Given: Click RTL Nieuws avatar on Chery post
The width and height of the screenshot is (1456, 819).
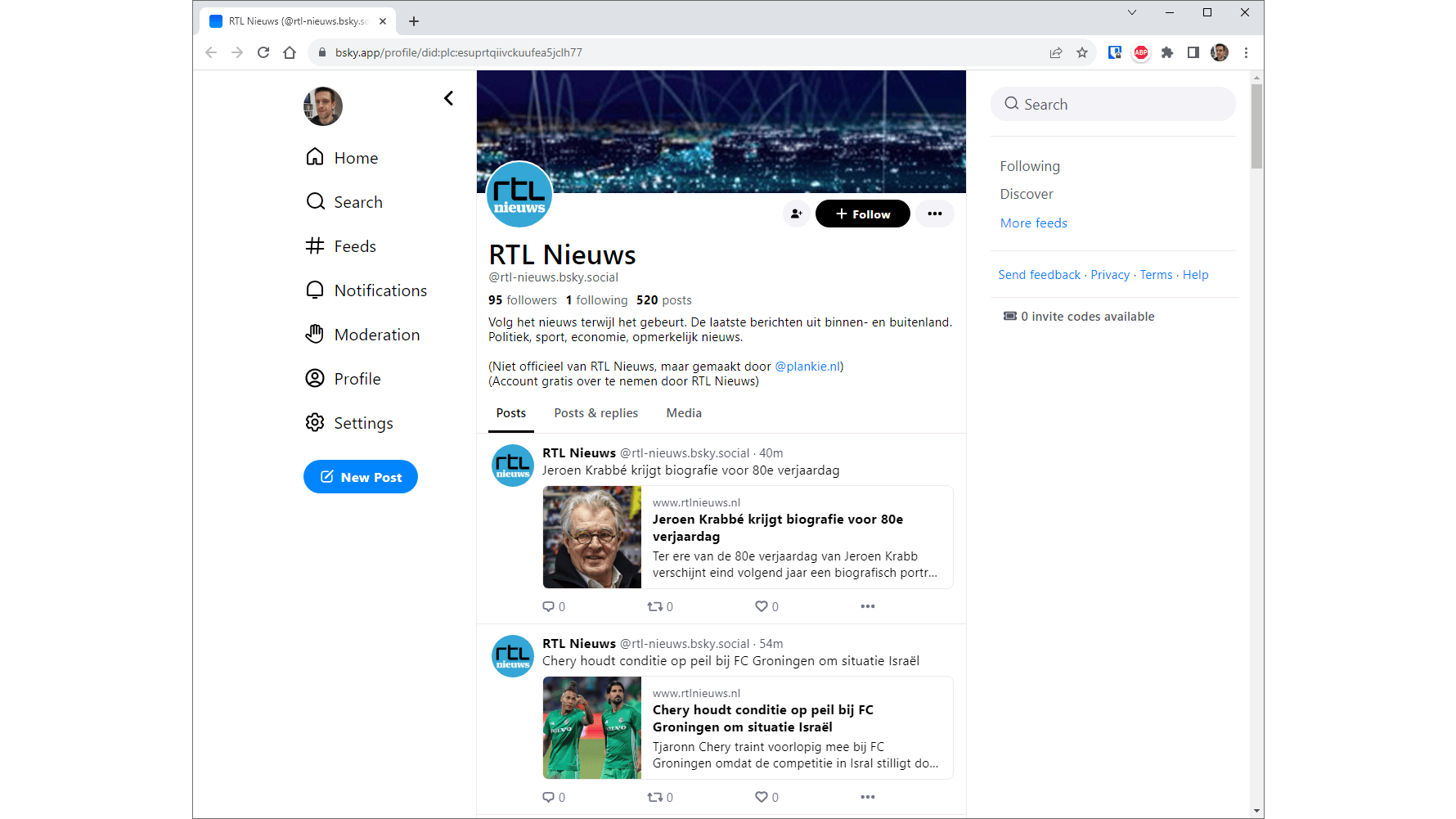Looking at the screenshot, I should [x=513, y=656].
